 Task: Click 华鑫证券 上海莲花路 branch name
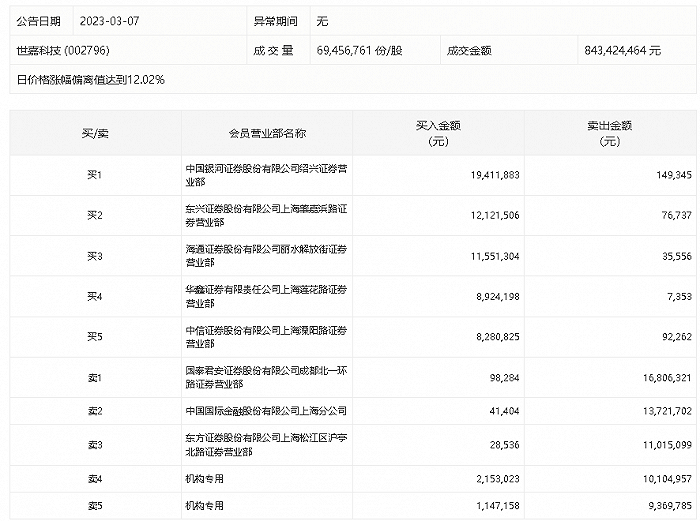(x=267, y=296)
